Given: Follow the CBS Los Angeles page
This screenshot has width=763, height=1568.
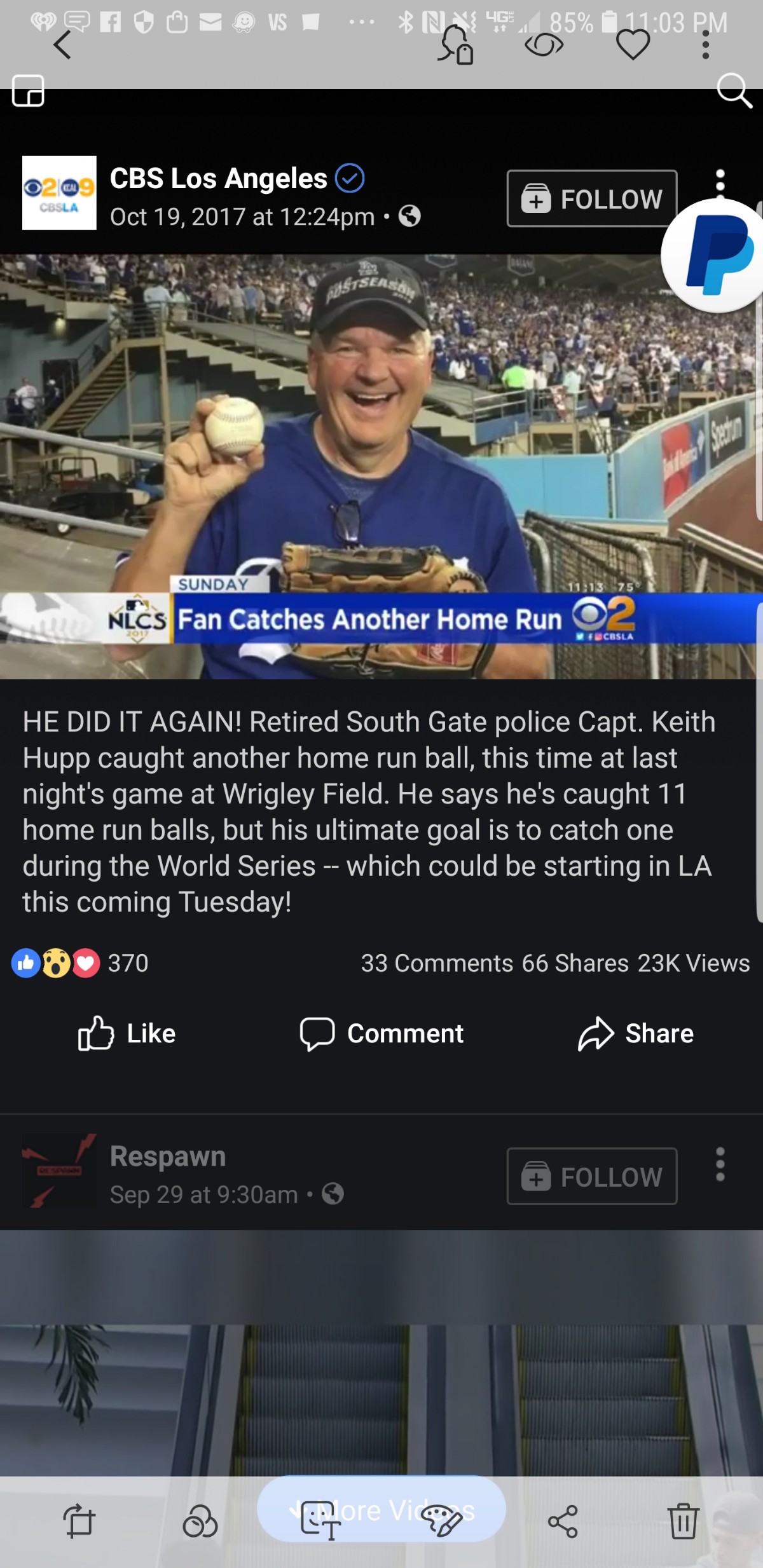Looking at the screenshot, I should click(592, 198).
